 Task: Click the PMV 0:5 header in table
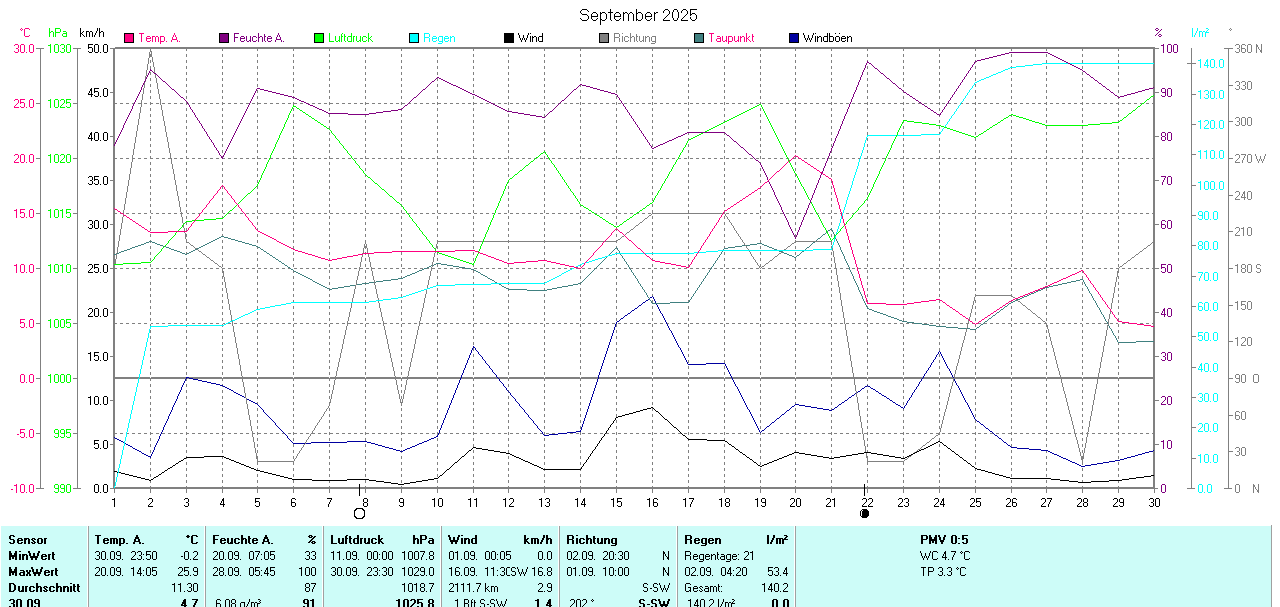(x=944, y=540)
